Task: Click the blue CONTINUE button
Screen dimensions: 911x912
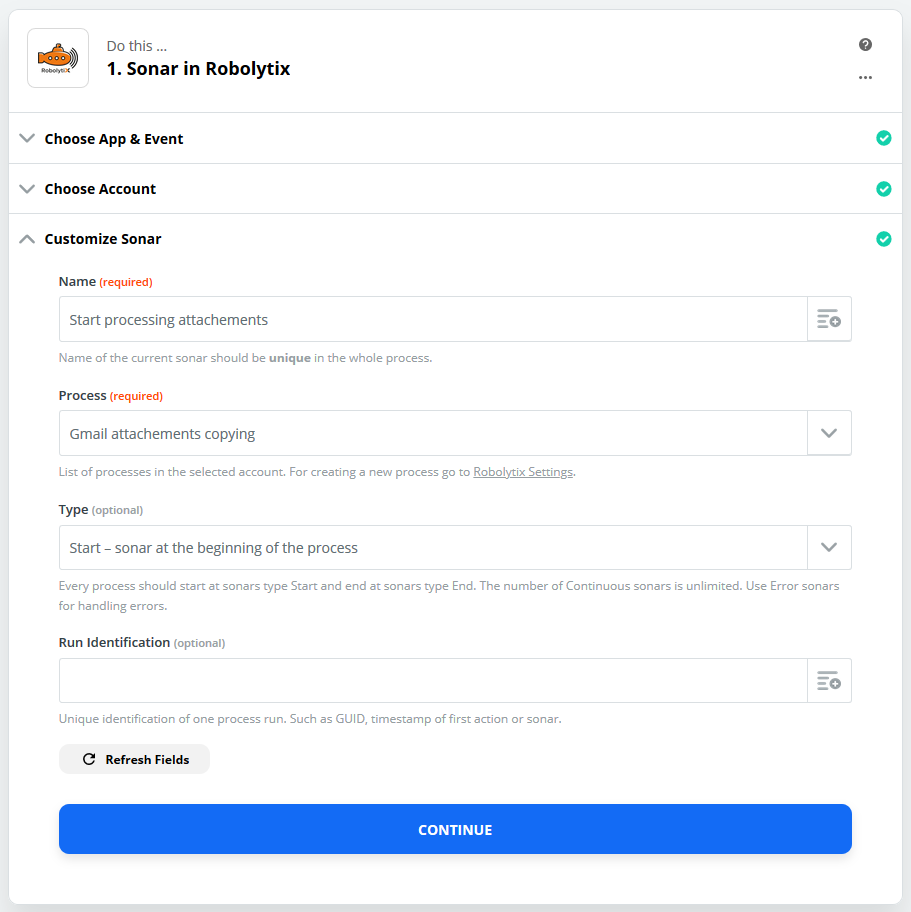Action: [x=455, y=829]
